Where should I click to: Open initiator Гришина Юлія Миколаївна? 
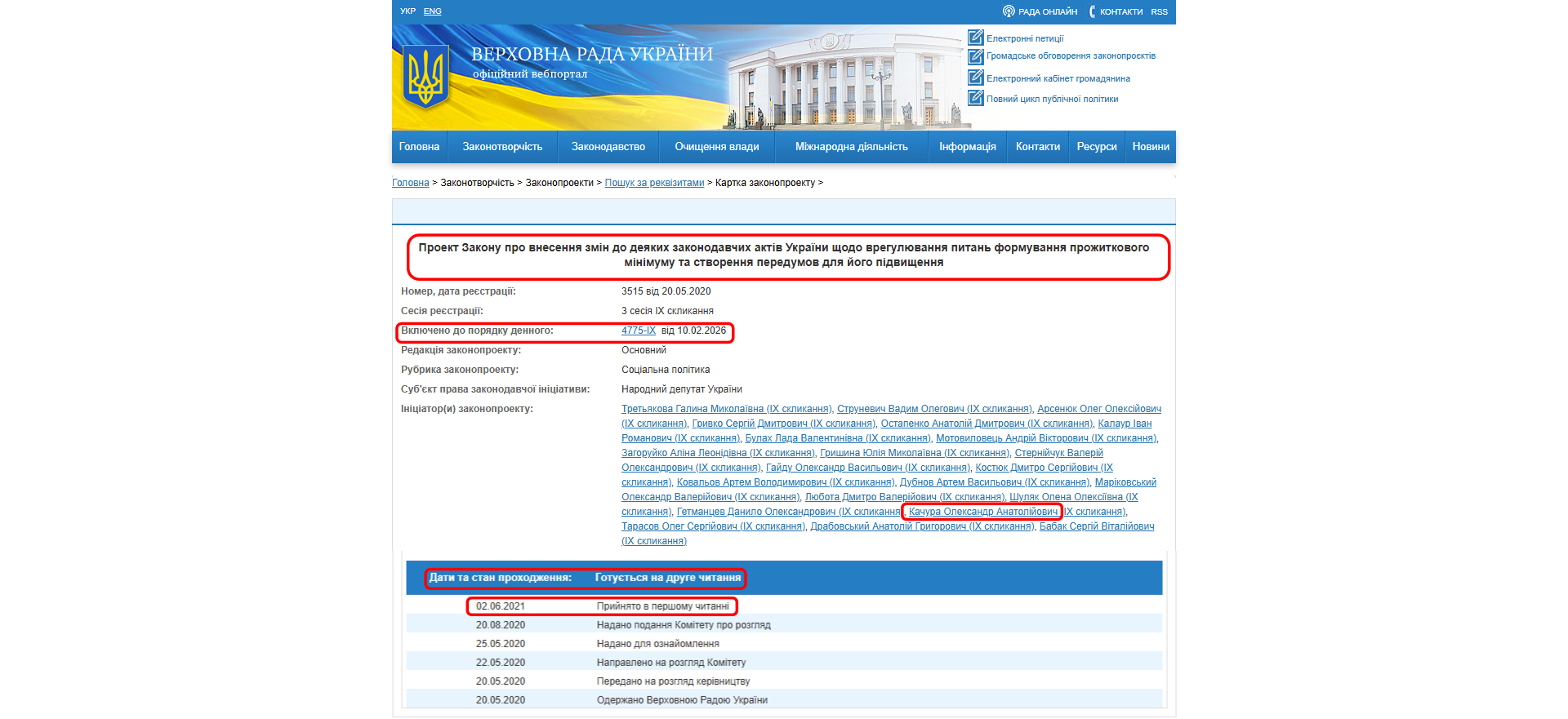914,453
